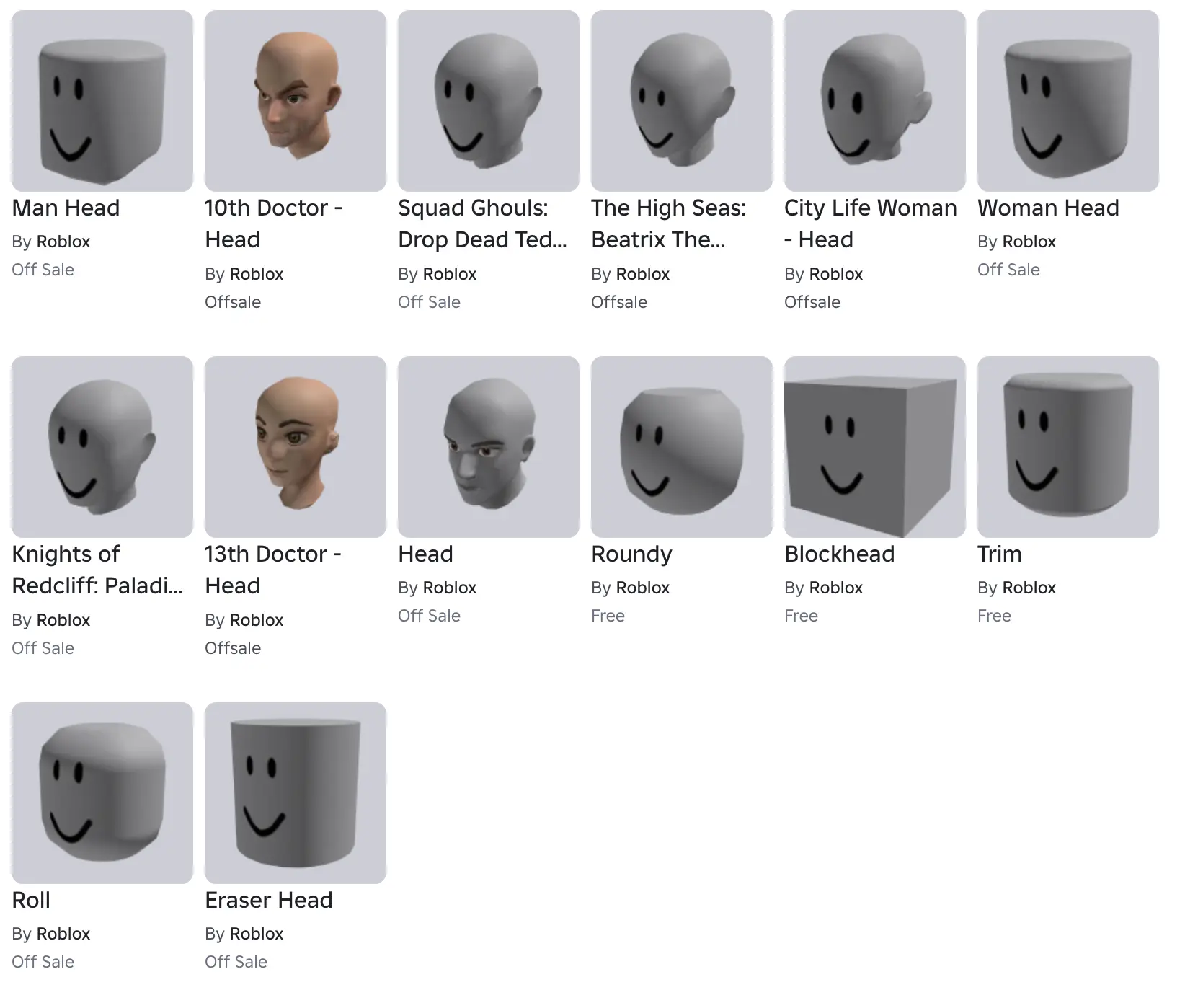Click the Roundy title

click(x=631, y=554)
